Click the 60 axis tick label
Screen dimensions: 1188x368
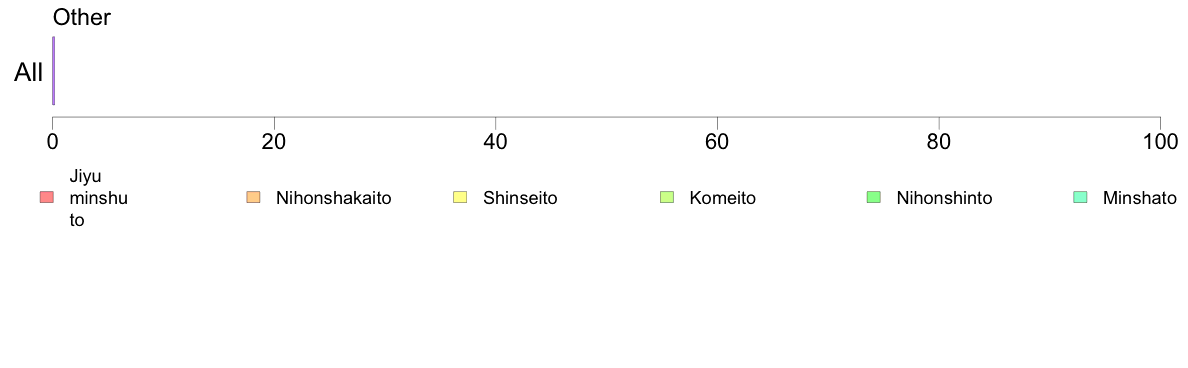point(717,140)
